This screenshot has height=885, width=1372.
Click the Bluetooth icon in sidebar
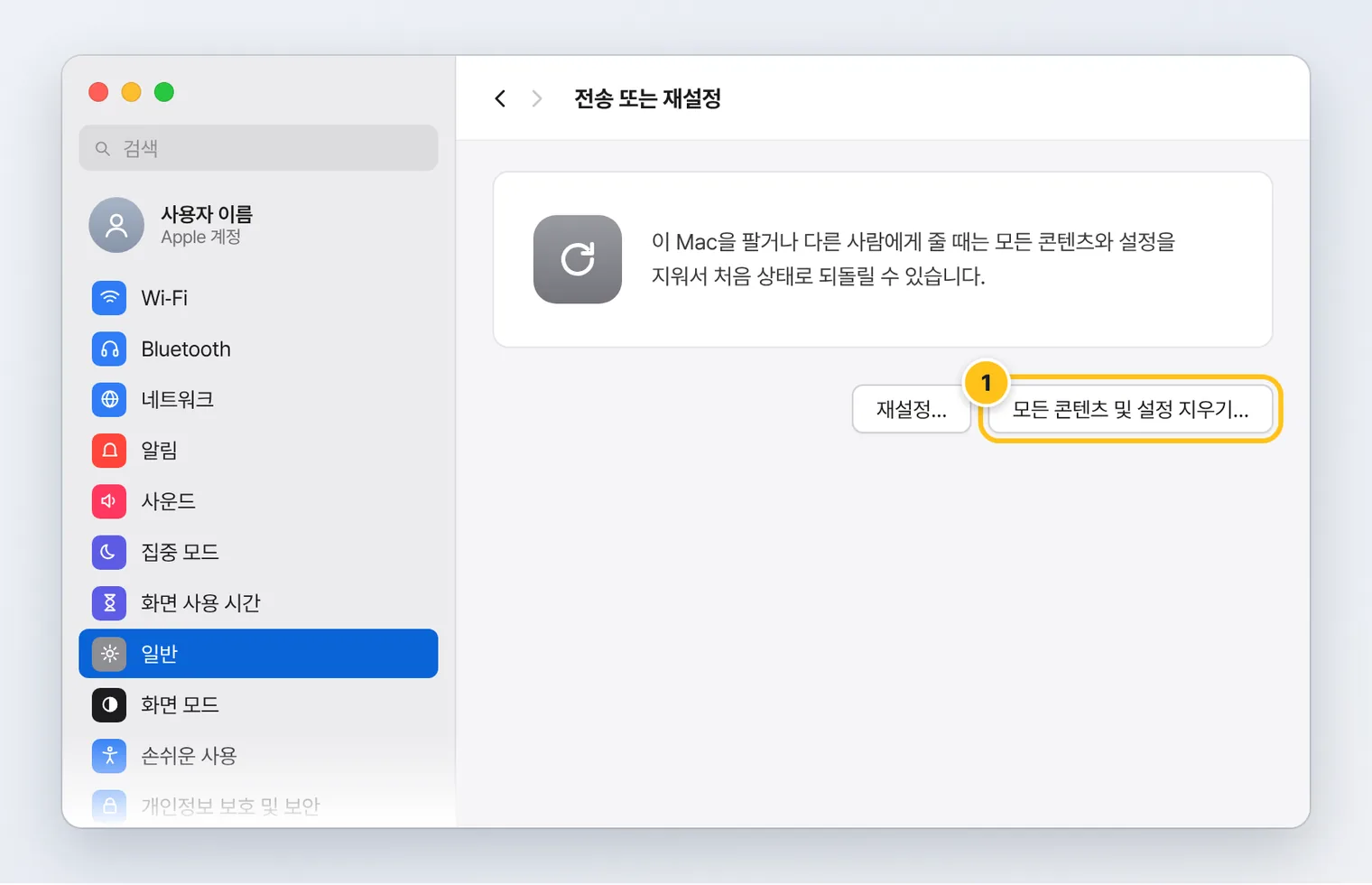pos(109,349)
